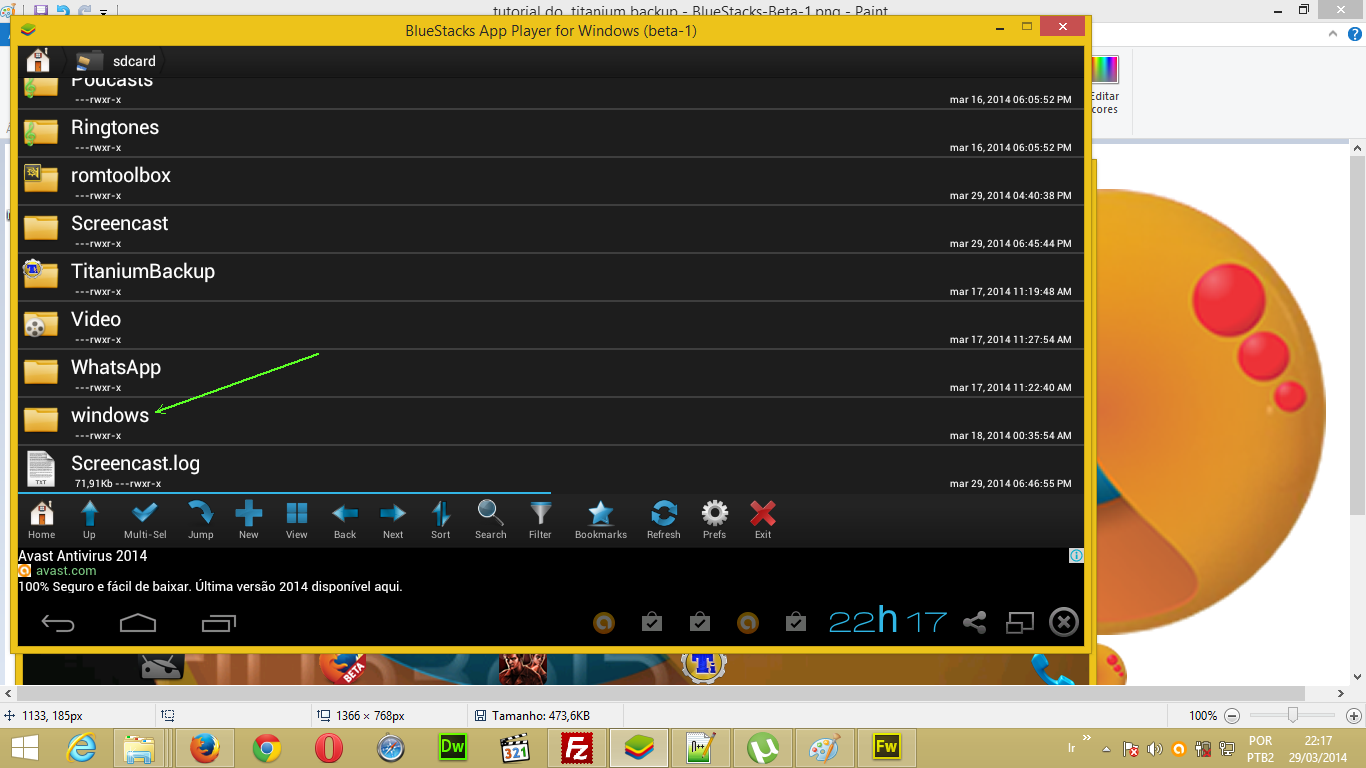The height and width of the screenshot is (768, 1366).
Task: Tap the New plus icon
Action: (x=249, y=520)
